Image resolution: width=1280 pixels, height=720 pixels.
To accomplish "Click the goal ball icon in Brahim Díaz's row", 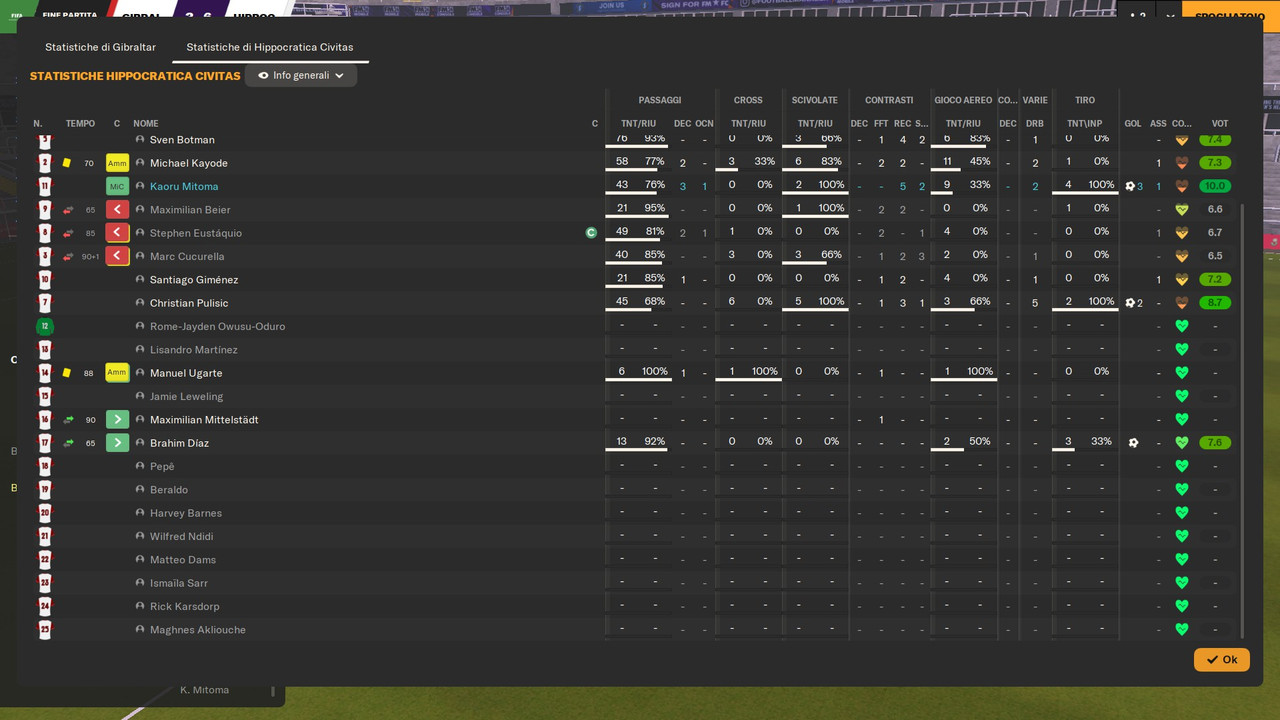I will tap(1133, 443).
